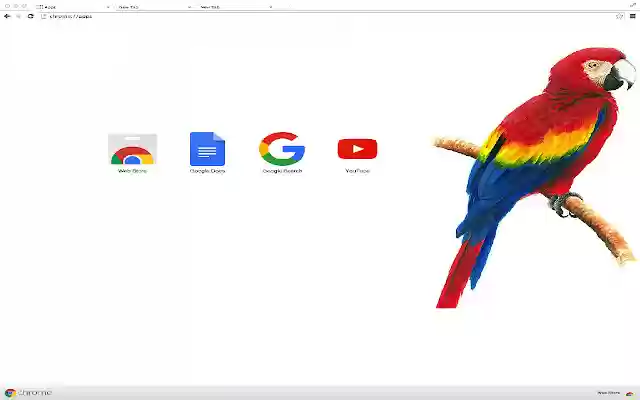This screenshot has width=640, height=400.
Task: Launch the Google Docs app
Action: click(207, 153)
